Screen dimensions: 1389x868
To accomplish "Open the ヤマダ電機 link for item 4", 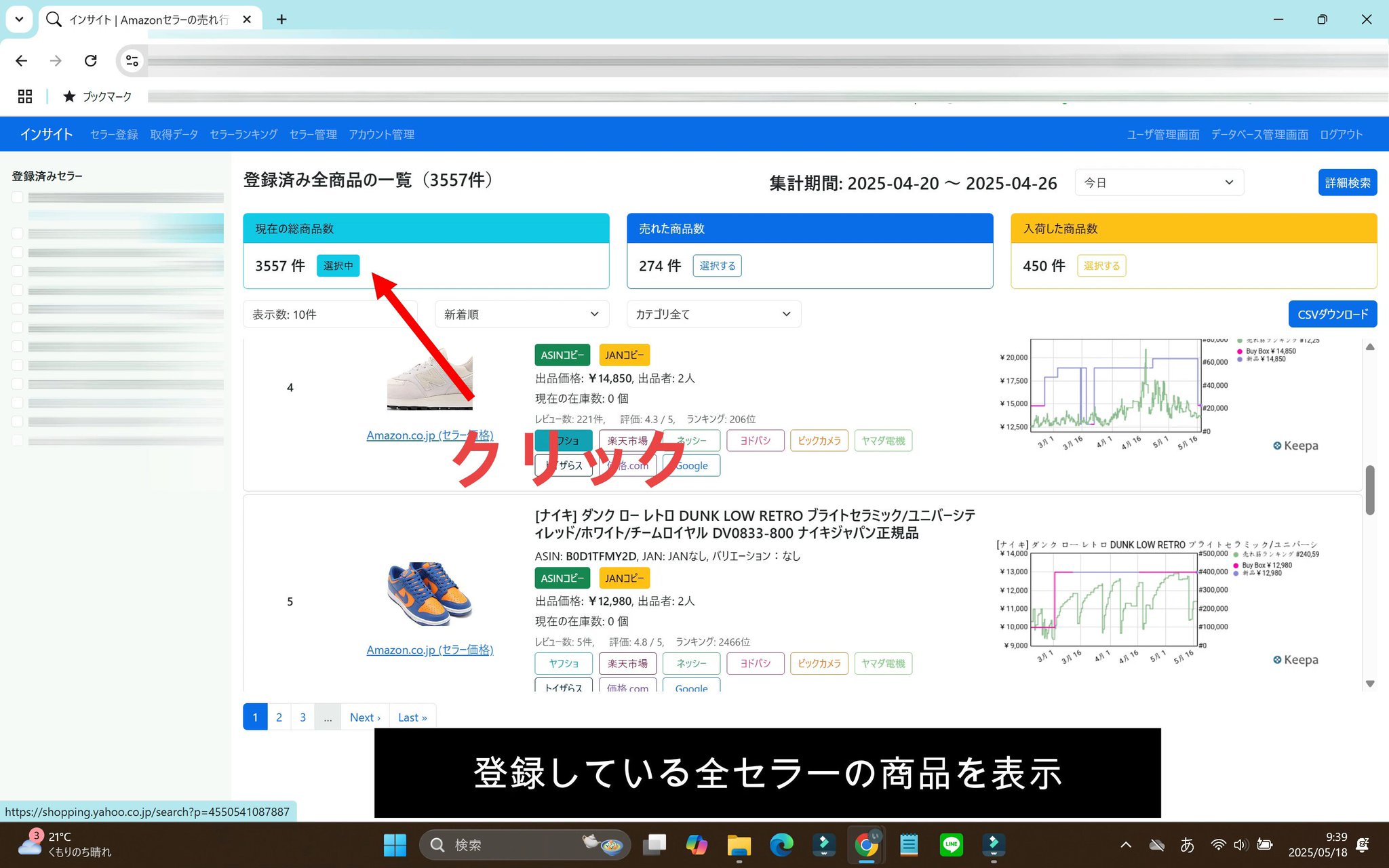I will point(883,441).
